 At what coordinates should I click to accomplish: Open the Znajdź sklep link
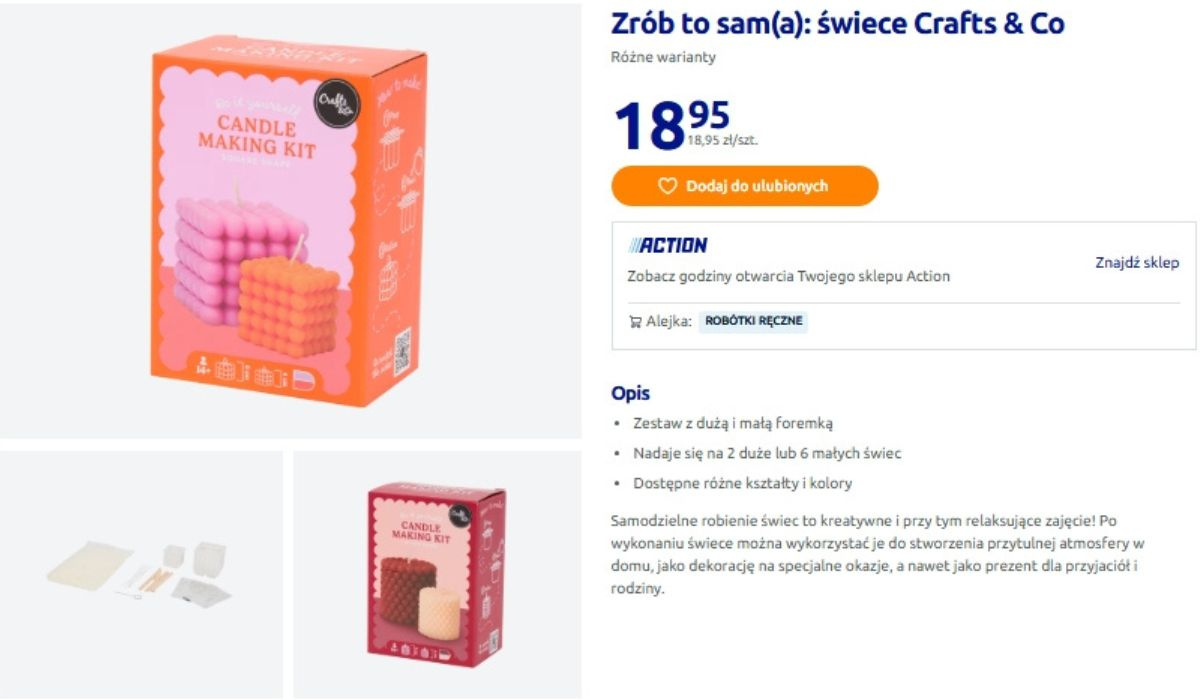coord(1137,262)
